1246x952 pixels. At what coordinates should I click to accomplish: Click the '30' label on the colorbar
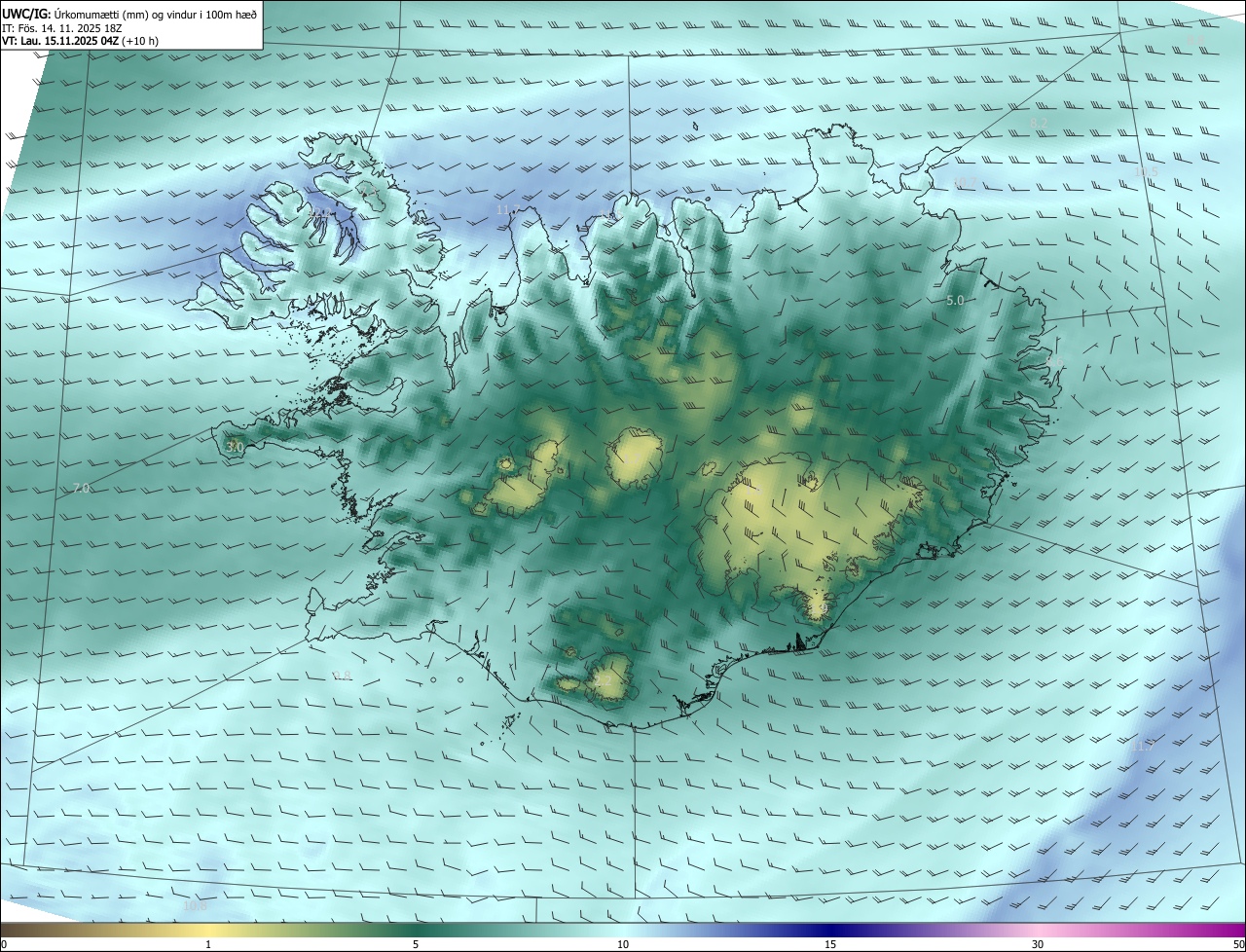[1038, 944]
